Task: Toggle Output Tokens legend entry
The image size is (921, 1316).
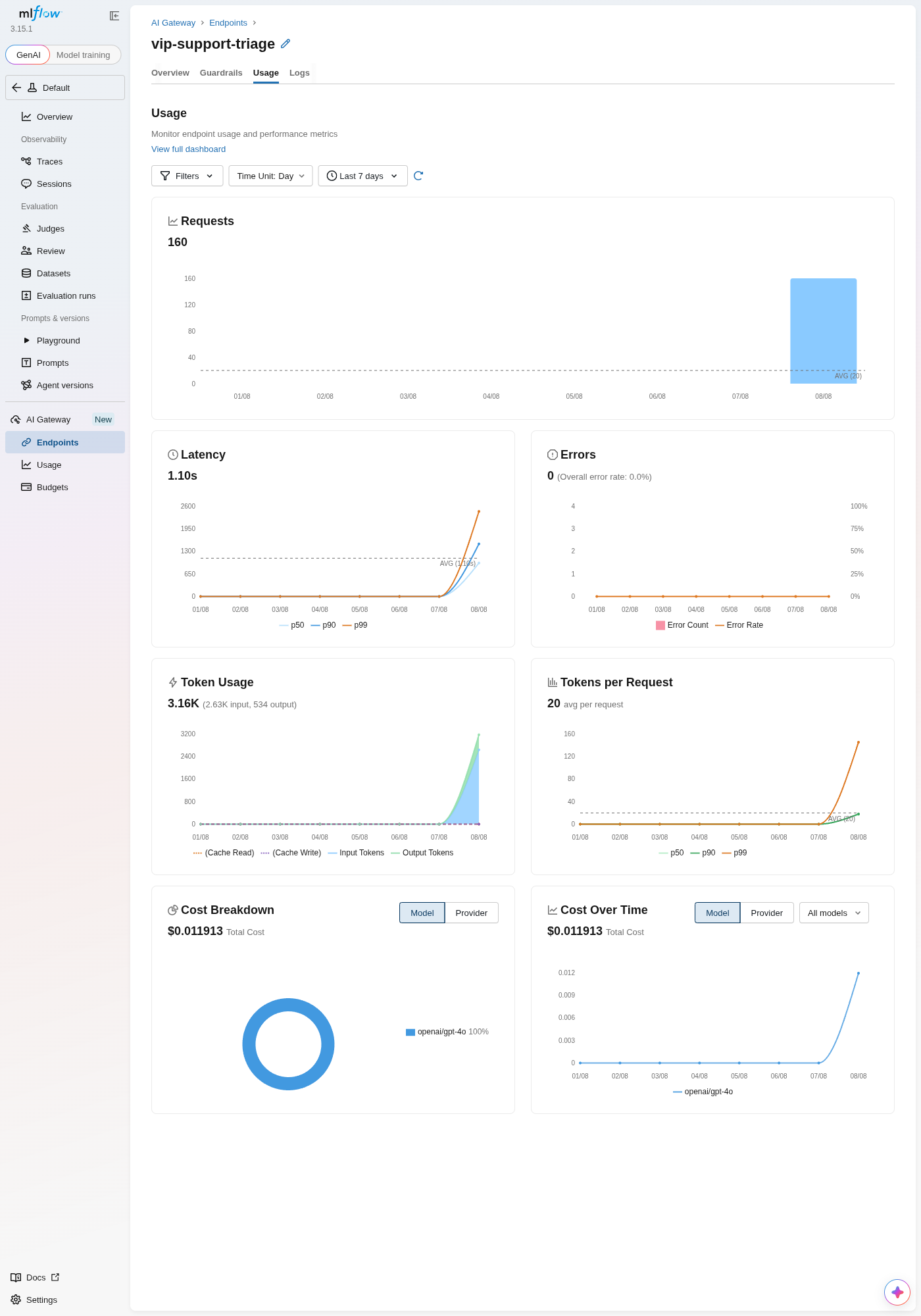Action: coord(422,853)
